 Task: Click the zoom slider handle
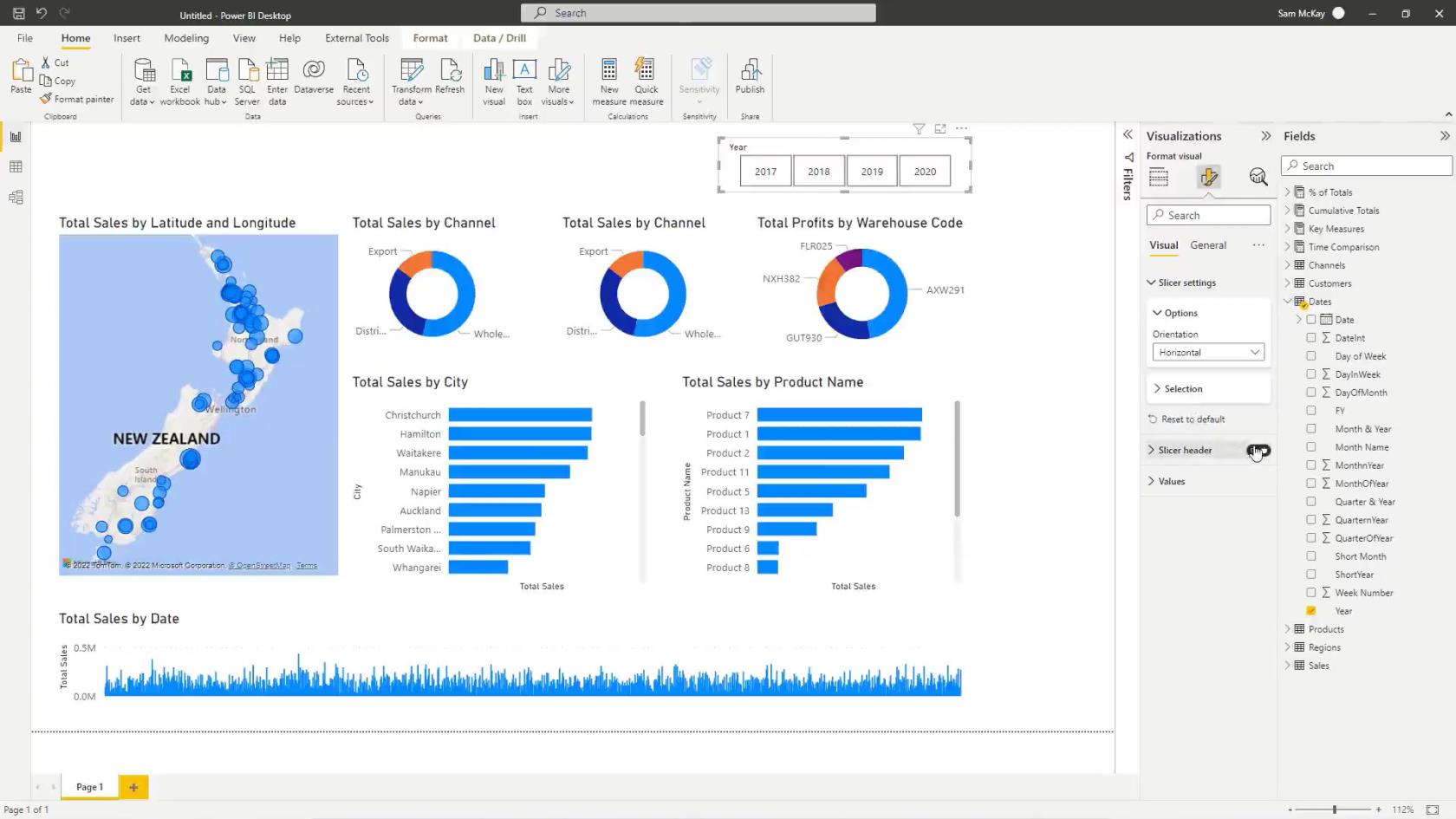pos(1335,809)
